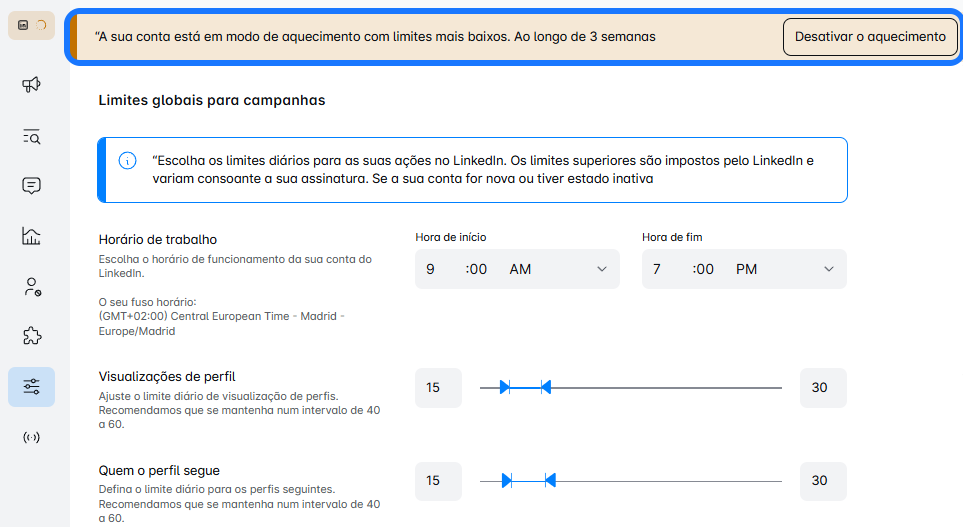Click the minutes field of Hora de início
Image resolution: width=963 pixels, height=527 pixels.
(x=478, y=269)
